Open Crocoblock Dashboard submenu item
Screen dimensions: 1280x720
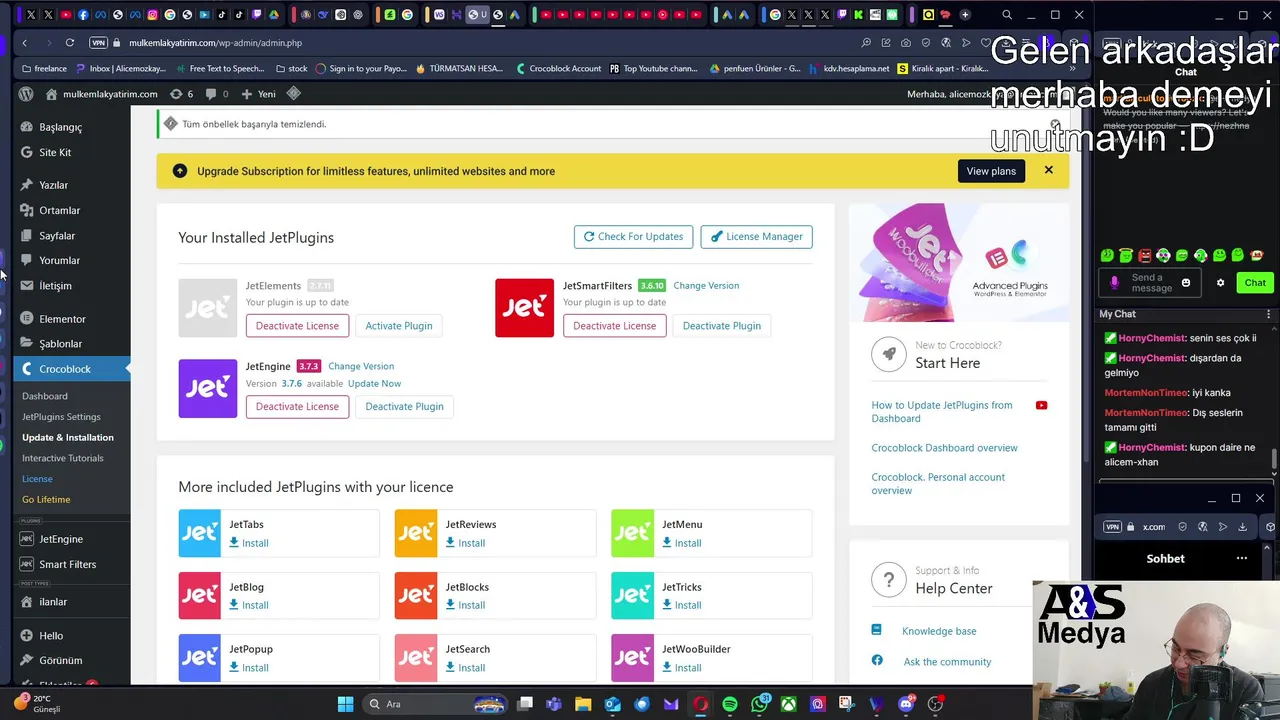click(45, 396)
